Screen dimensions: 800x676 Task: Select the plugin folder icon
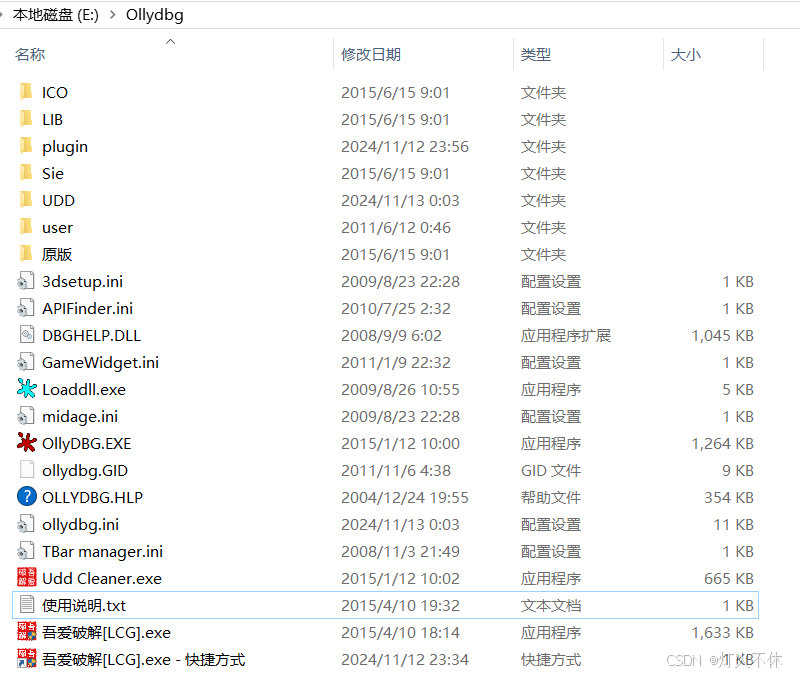26,146
